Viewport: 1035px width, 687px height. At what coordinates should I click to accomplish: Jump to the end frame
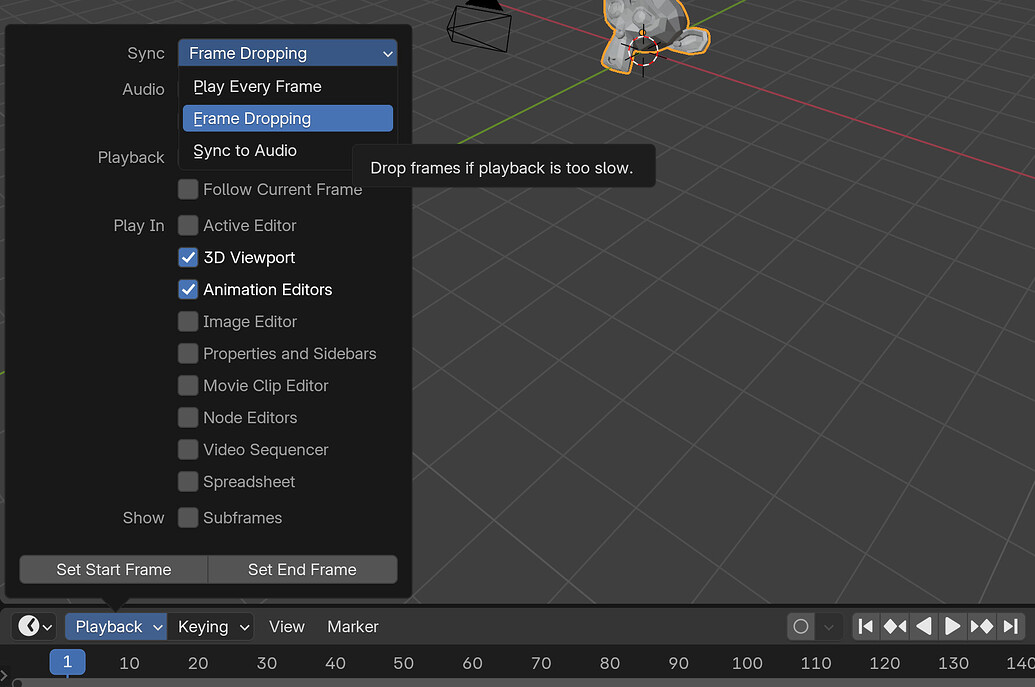point(1010,626)
